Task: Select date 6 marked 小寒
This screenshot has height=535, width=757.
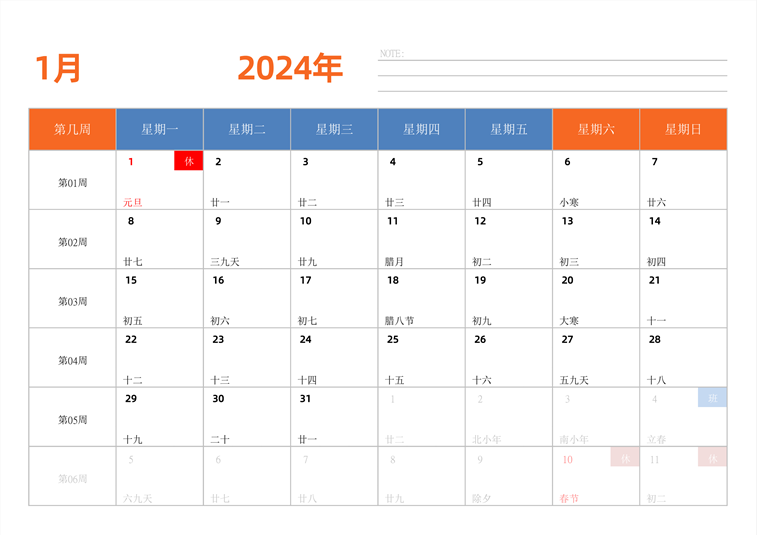Action: tap(567, 162)
